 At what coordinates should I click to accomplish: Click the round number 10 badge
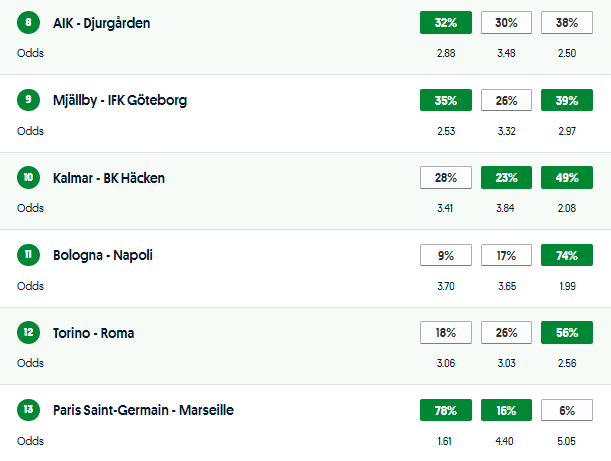28,178
